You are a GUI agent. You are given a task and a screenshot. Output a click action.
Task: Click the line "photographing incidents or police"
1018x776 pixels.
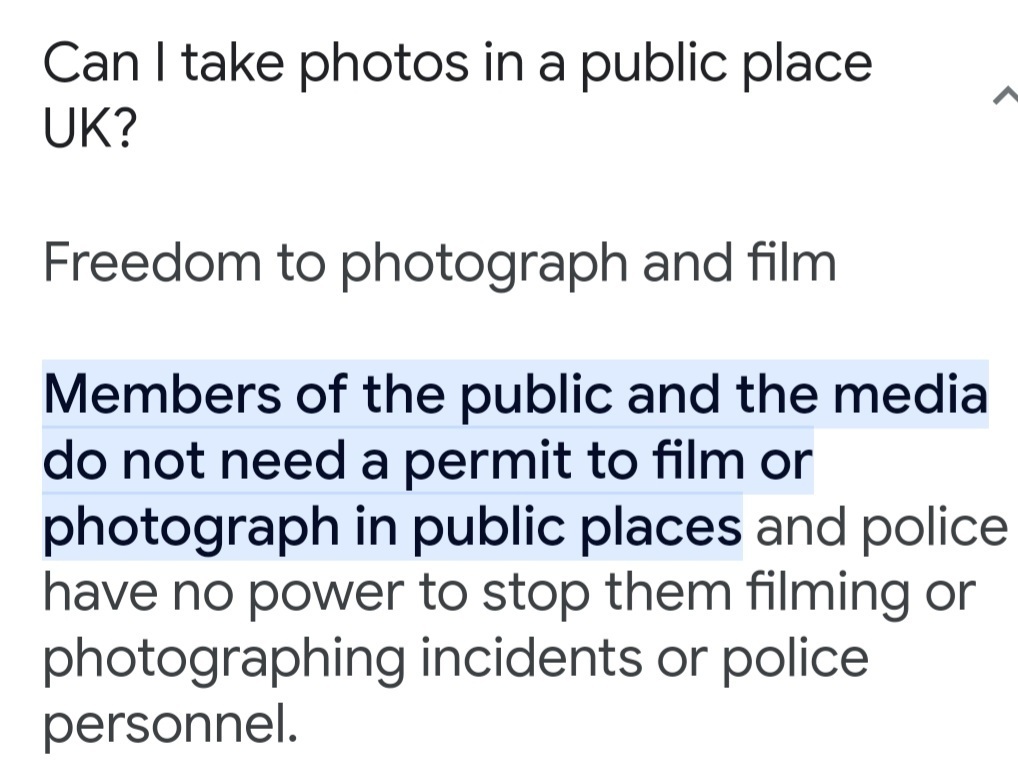pyautogui.click(x=455, y=659)
